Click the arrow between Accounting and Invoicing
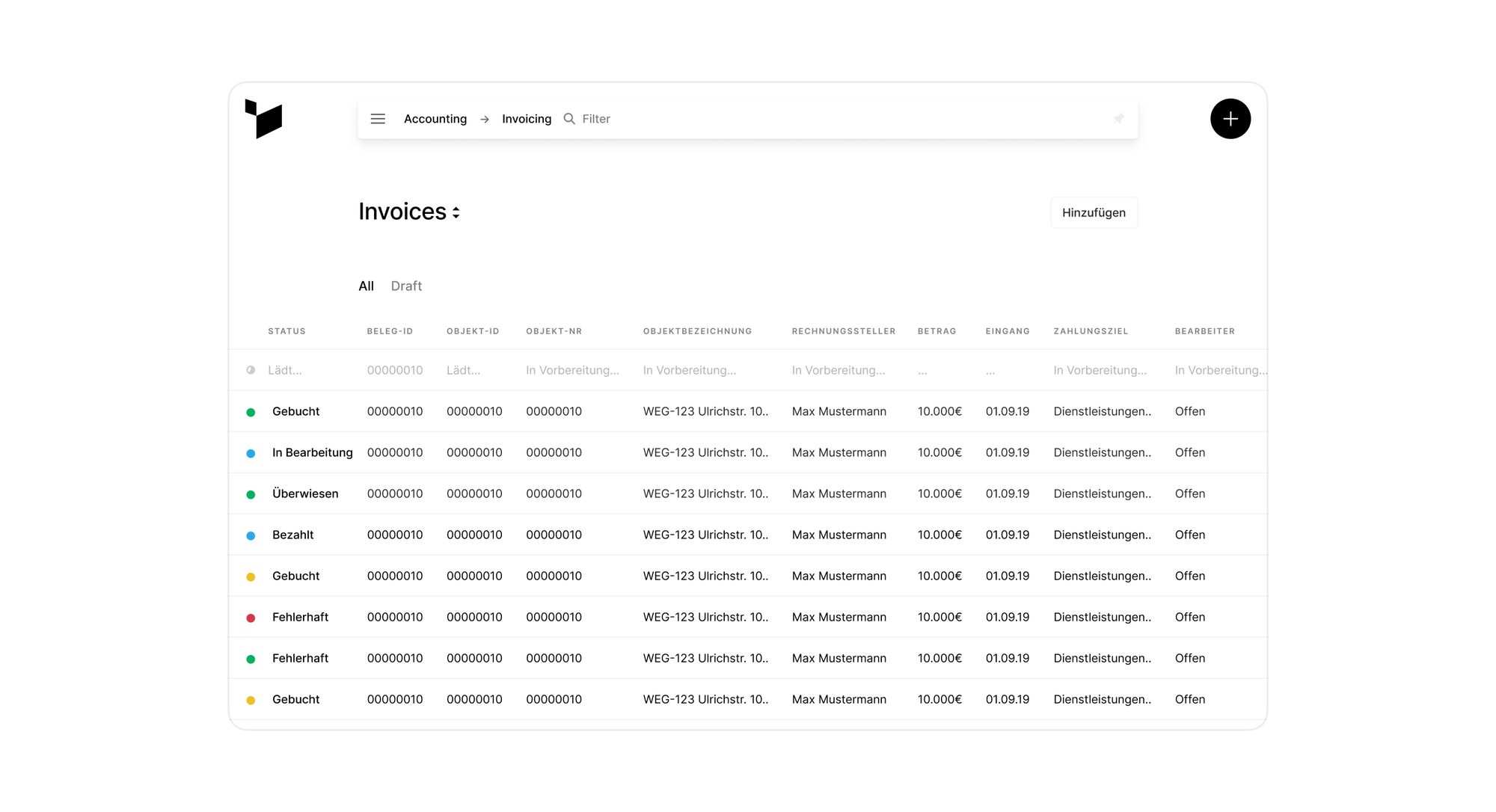 [x=485, y=120]
